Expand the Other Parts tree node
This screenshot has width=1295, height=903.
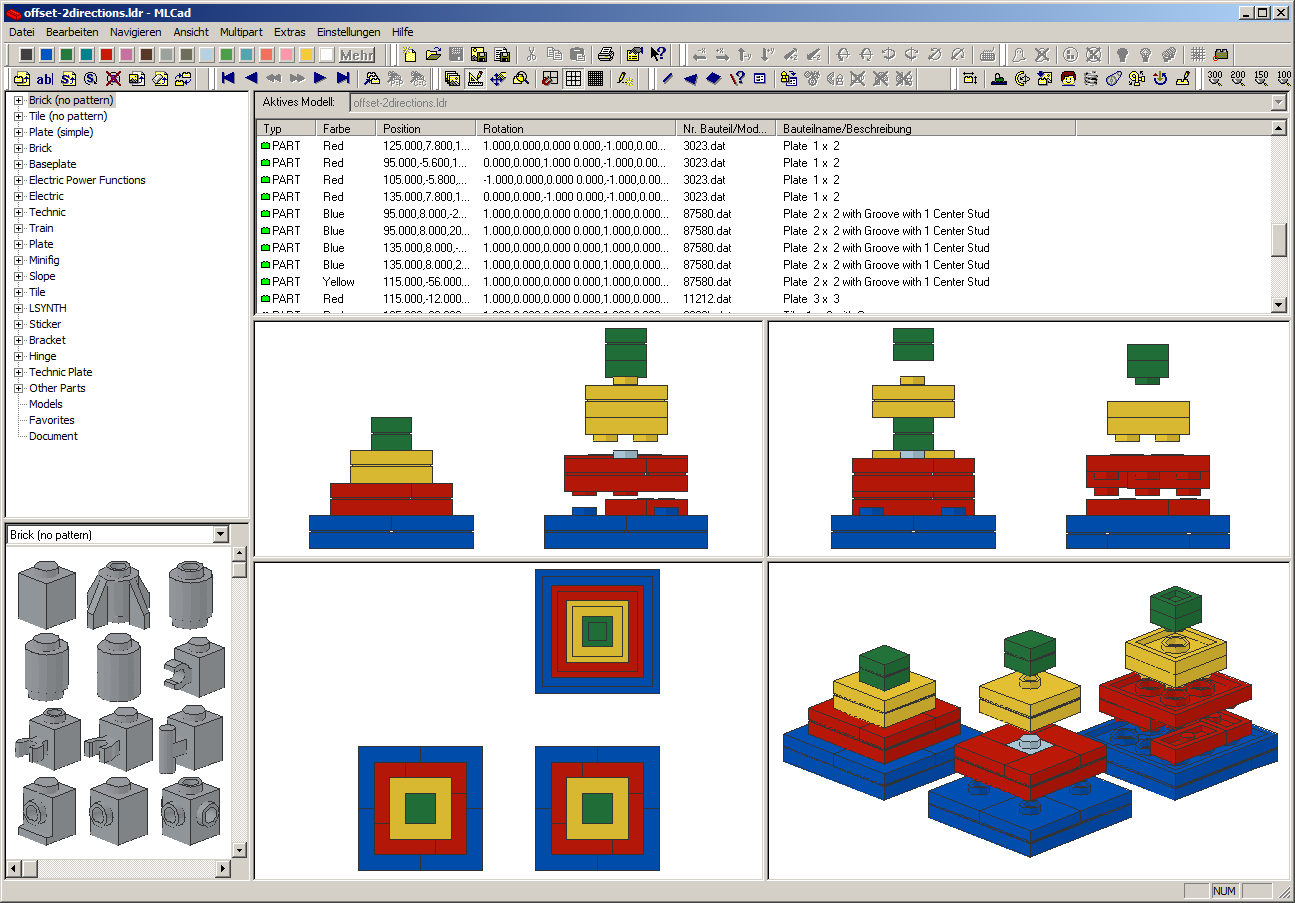pos(18,388)
